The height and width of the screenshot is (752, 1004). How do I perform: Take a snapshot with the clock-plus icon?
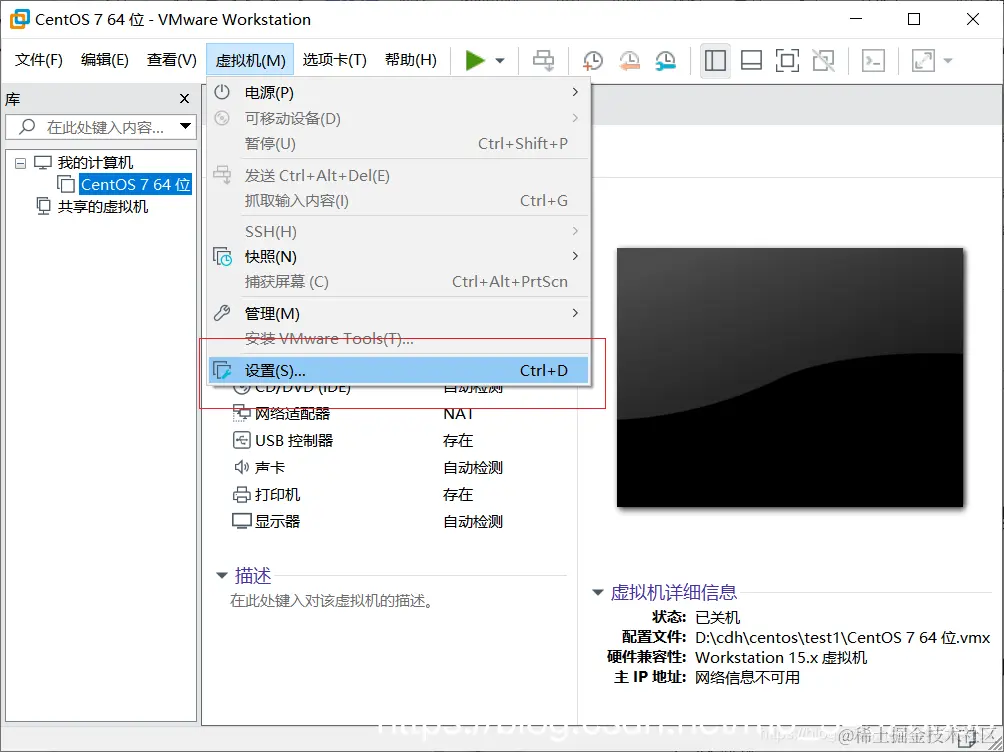coord(593,60)
